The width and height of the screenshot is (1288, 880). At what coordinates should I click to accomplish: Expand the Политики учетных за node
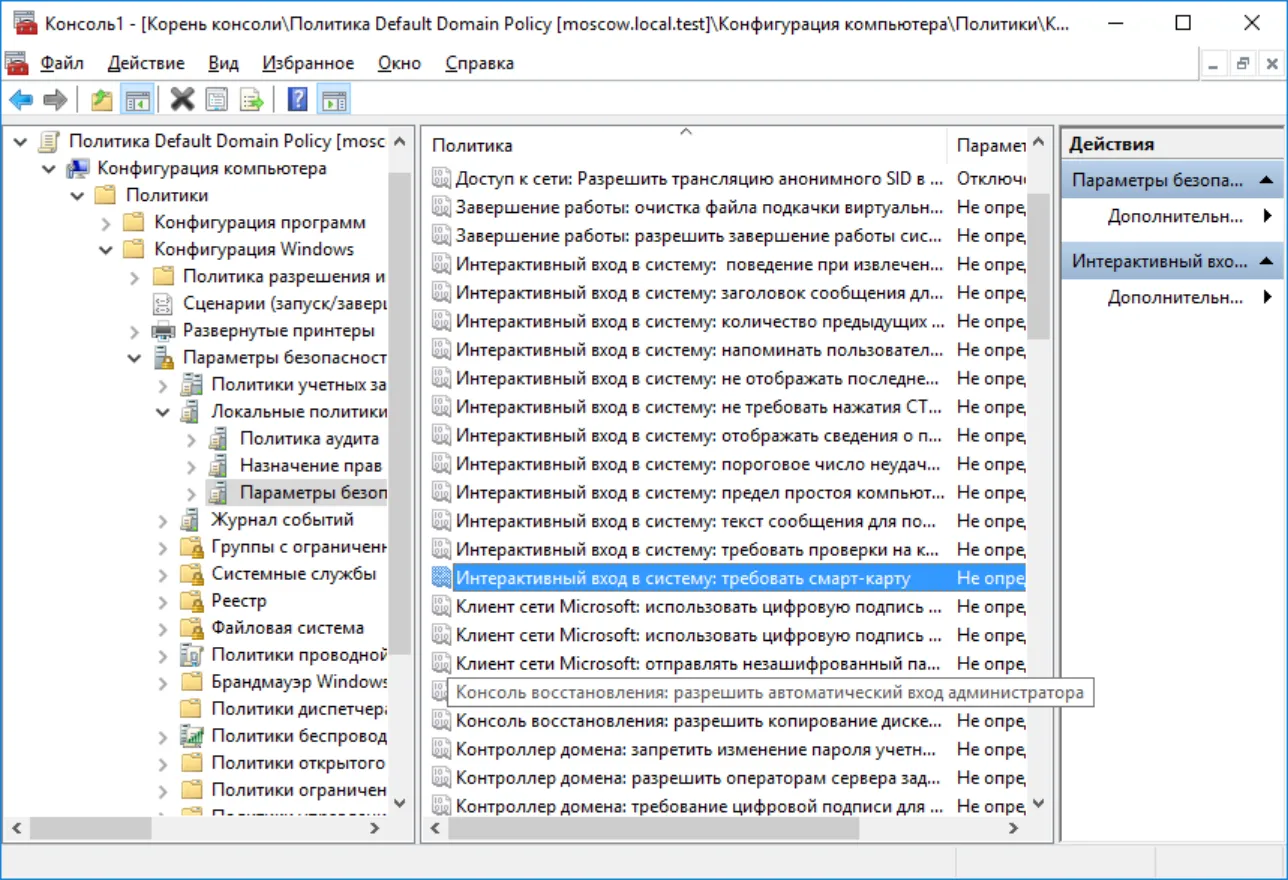pos(163,385)
